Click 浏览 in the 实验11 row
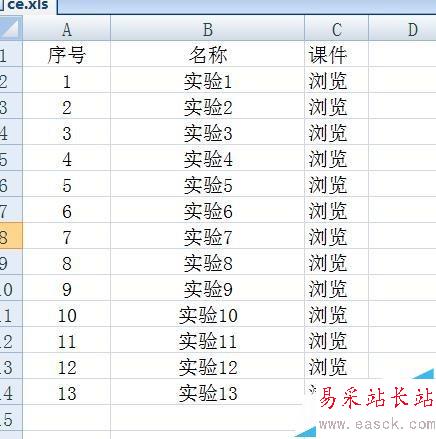The image size is (436, 439). 336,341
